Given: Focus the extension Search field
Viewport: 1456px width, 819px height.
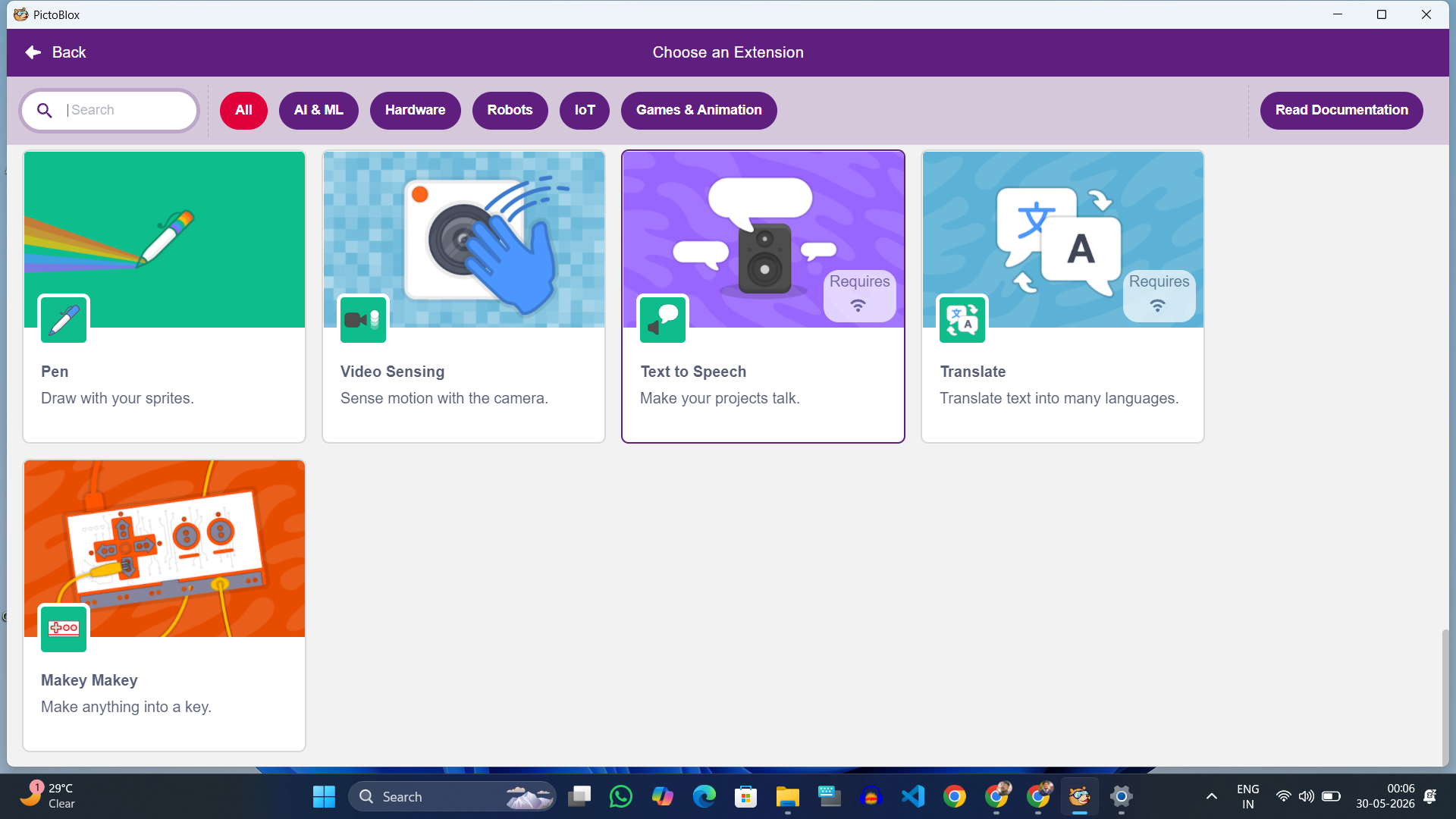Looking at the screenshot, I should pos(110,111).
